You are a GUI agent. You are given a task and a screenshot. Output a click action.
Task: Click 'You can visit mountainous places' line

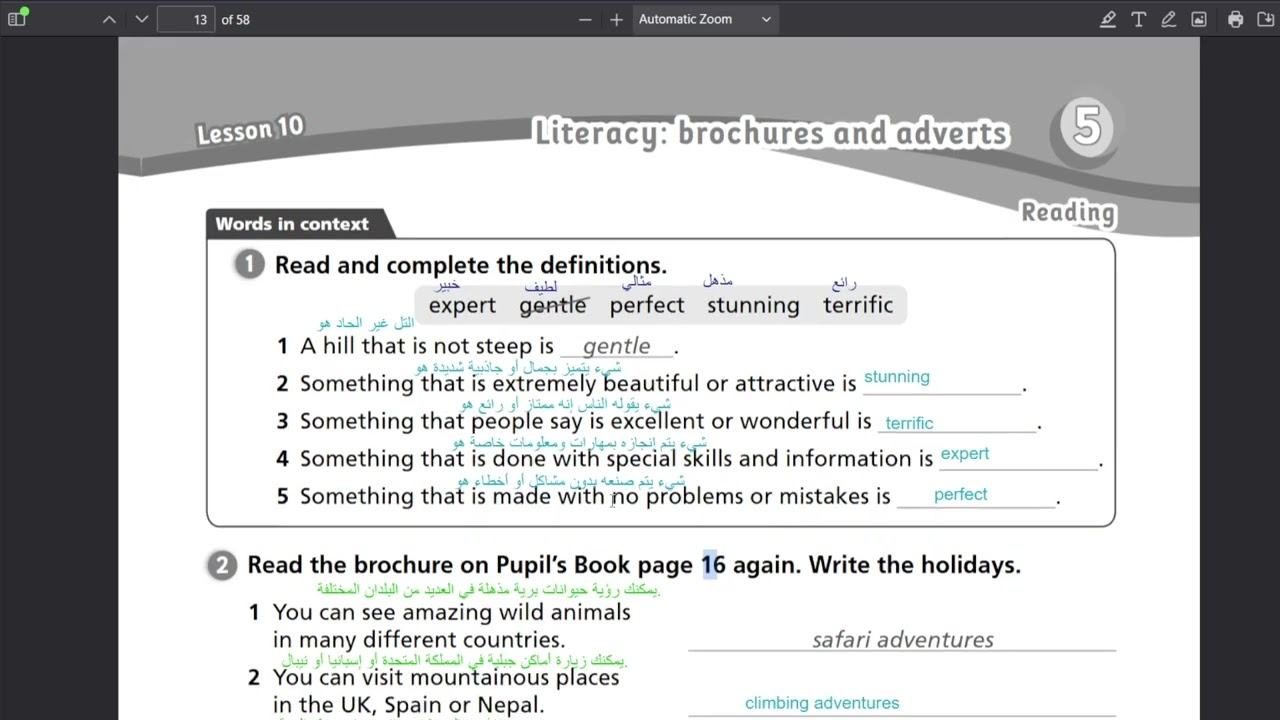(x=446, y=677)
